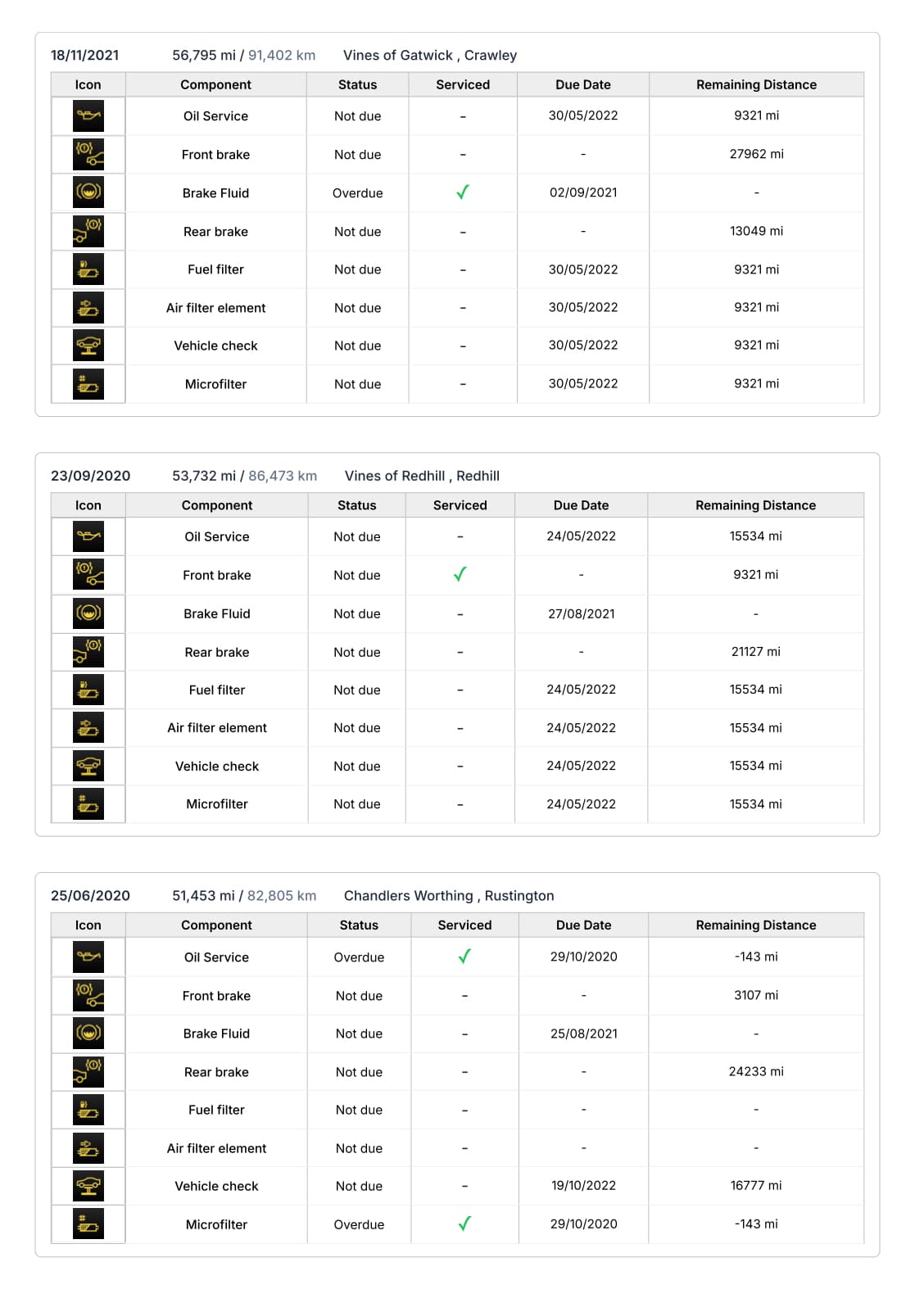Screen dimensions: 924x1312
Task: Click green serviced checkmark for Oil Service 25/06/2020
Action: tap(464, 957)
